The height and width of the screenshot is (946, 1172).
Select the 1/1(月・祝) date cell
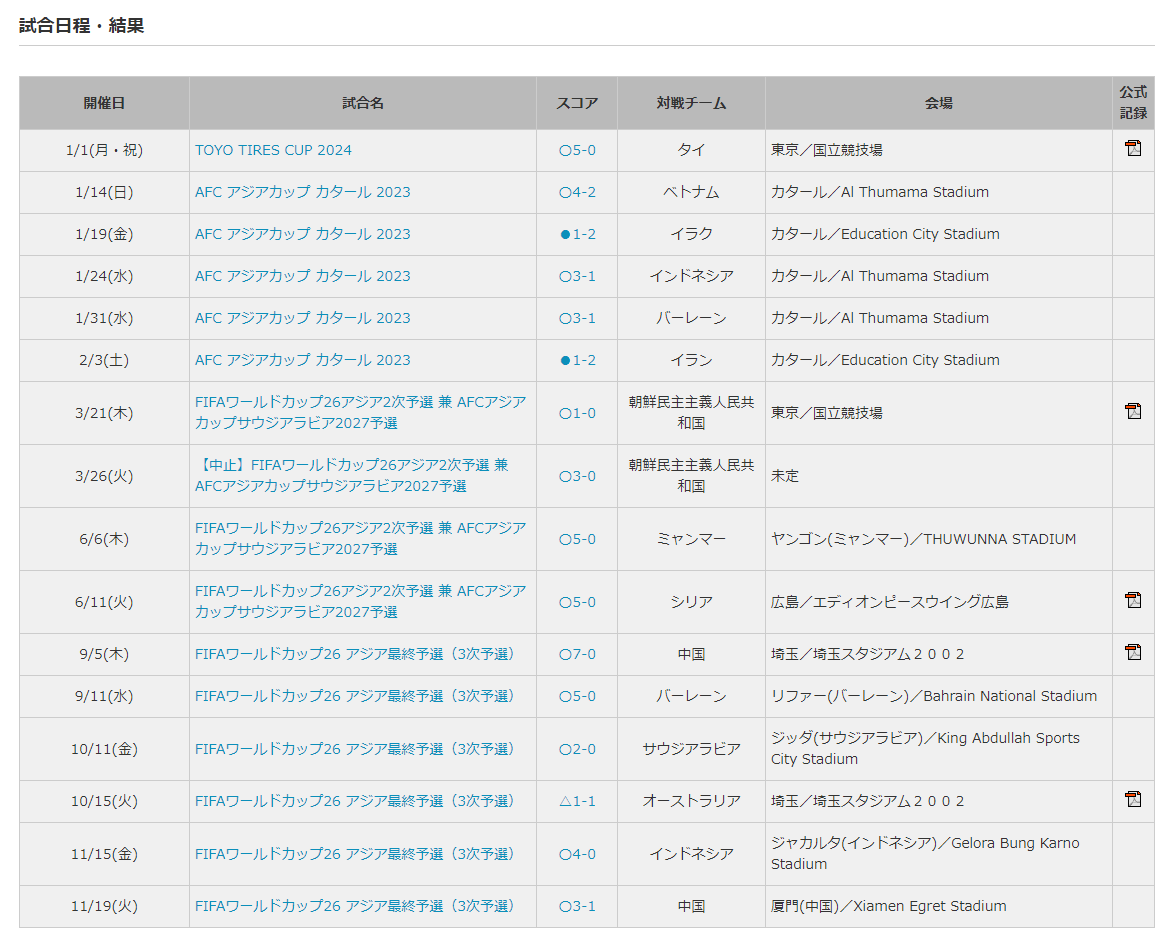tap(104, 150)
